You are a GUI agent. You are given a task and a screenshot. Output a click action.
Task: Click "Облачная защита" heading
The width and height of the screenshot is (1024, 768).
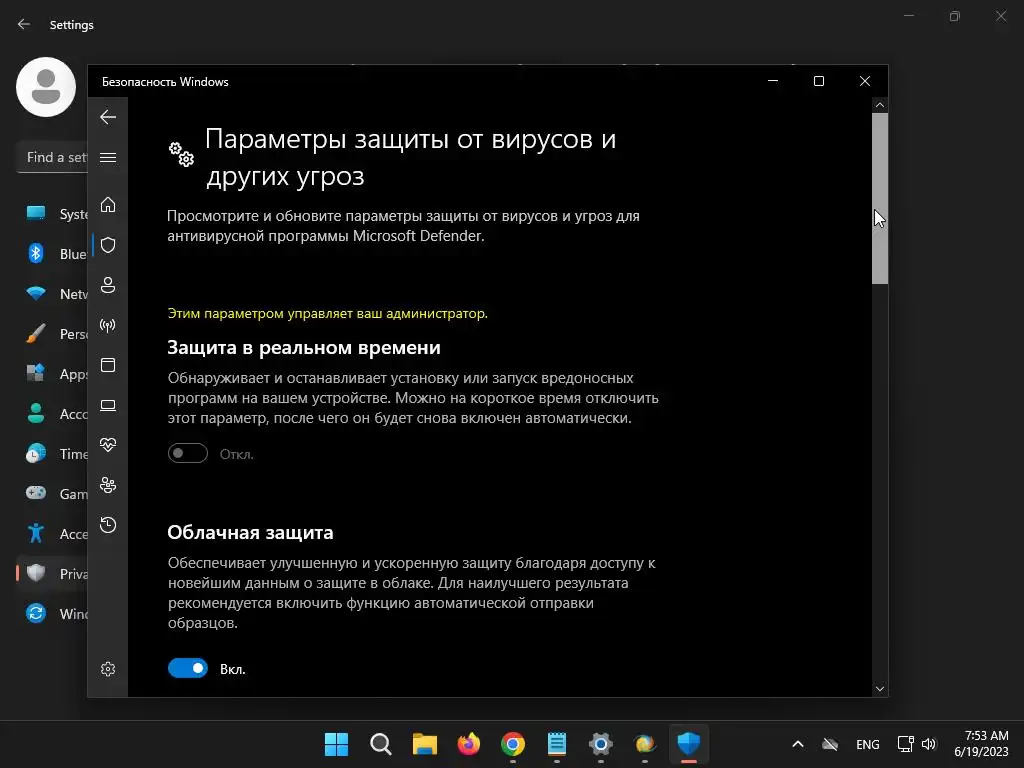pyautogui.click(x=250, y=532)
